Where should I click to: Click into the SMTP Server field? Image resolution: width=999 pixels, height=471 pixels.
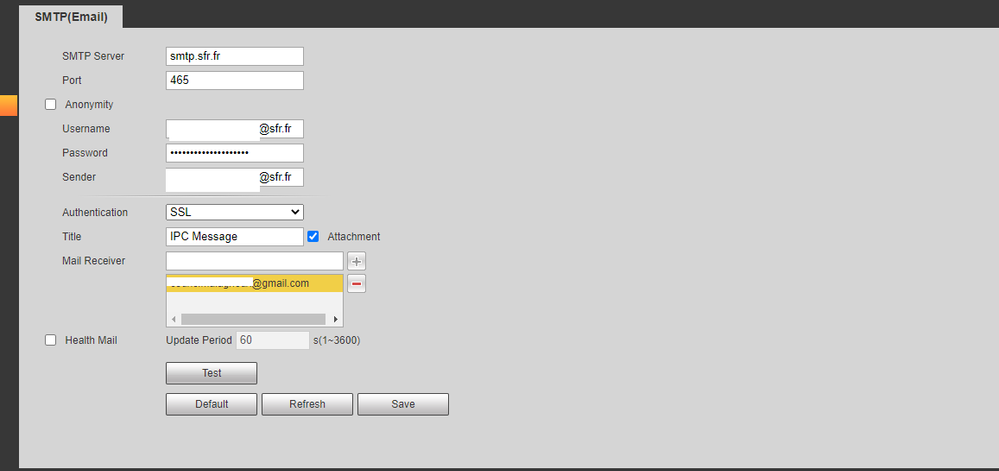tap(234, 57)
